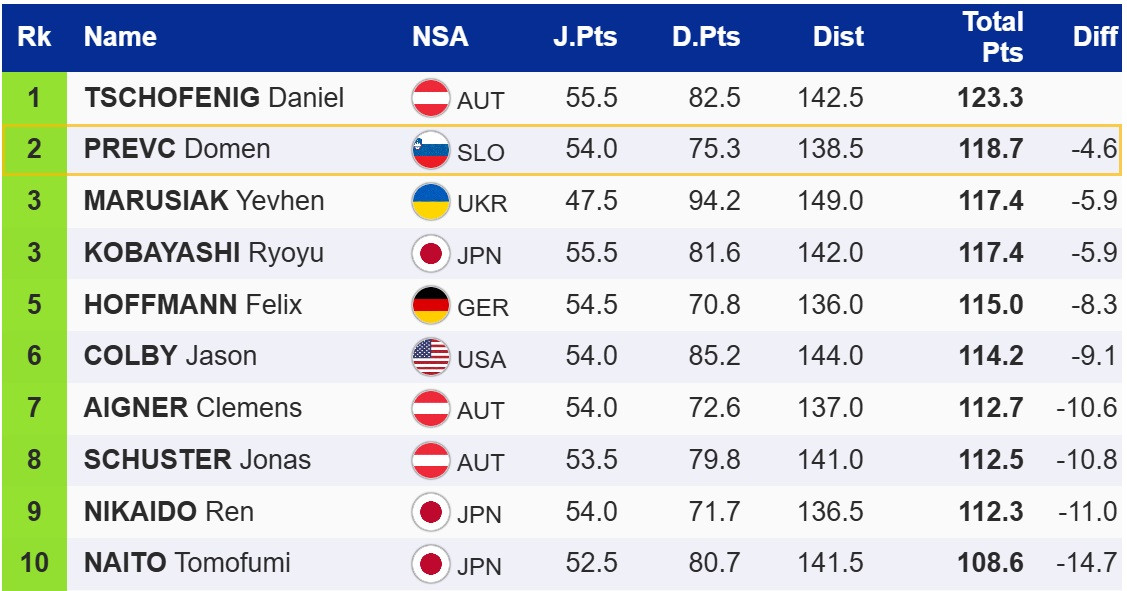Click the J.Pts column header
This screenshot has width=1127, height=591.
pos(585,37)
